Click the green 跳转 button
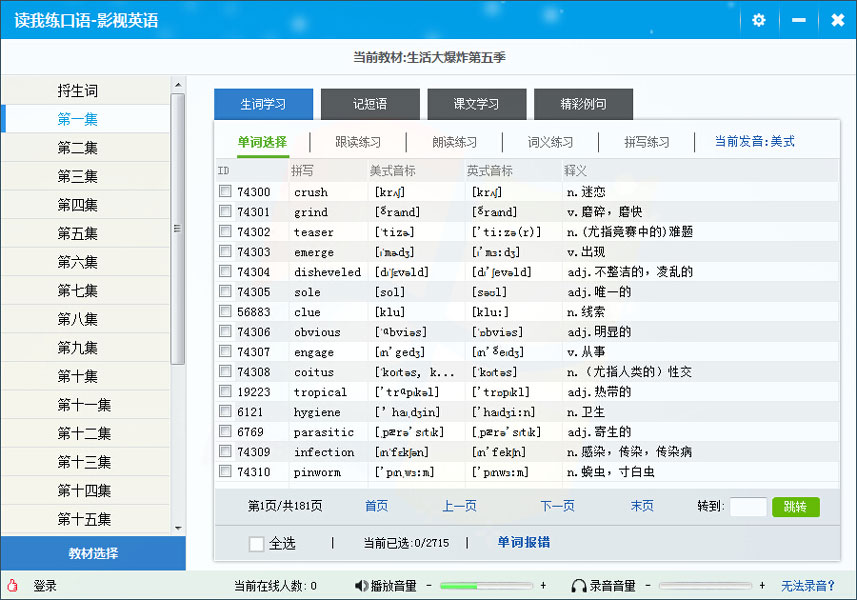 coord(795,507)
